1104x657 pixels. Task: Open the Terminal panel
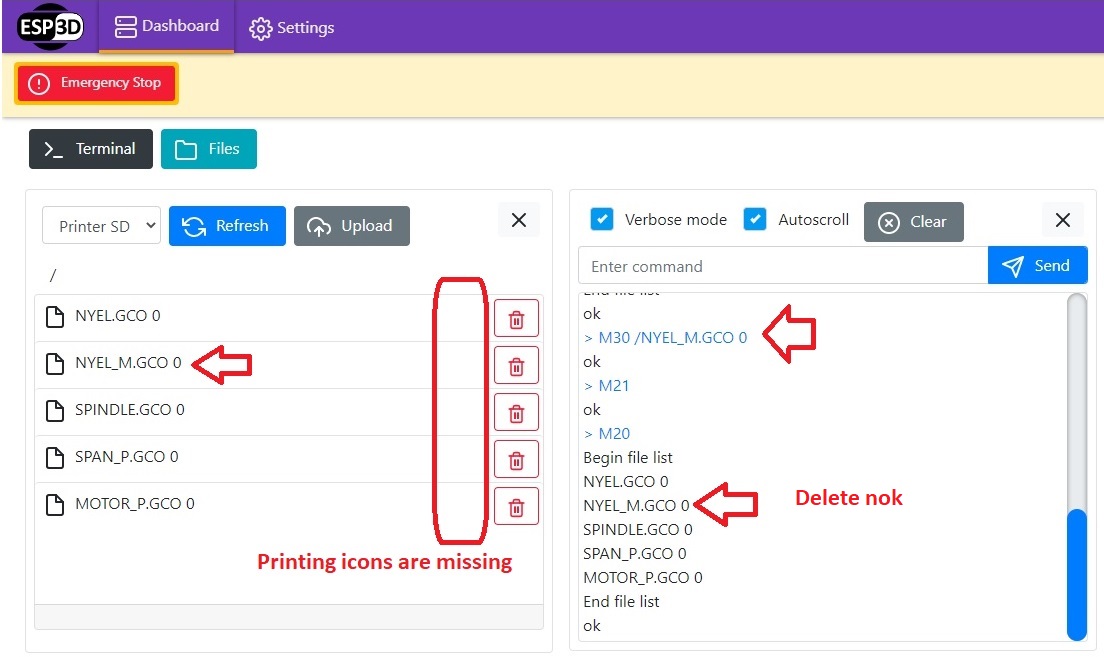click(x=90, y=148)
